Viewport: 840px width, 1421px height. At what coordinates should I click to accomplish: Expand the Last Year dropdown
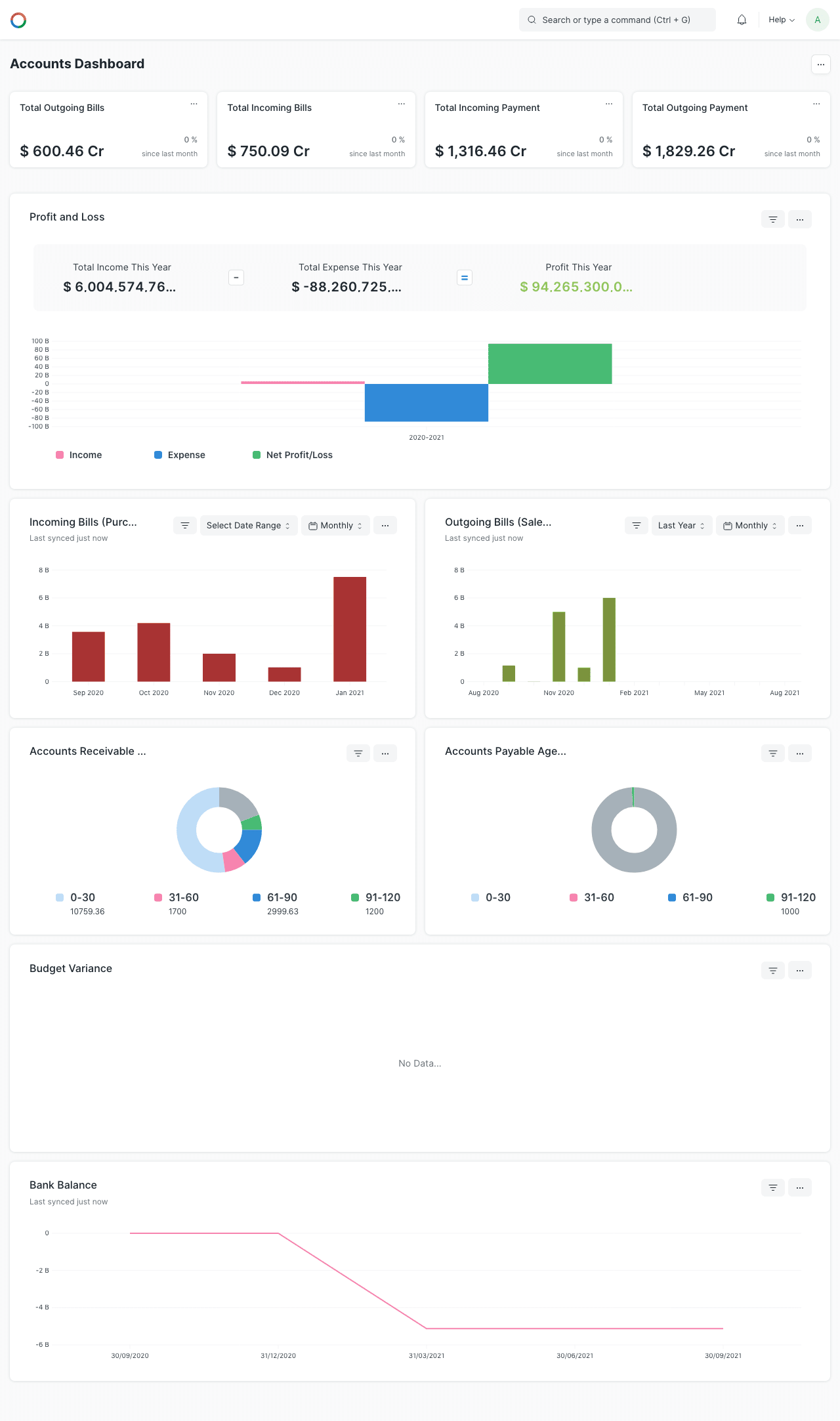(x=681, y=526)
